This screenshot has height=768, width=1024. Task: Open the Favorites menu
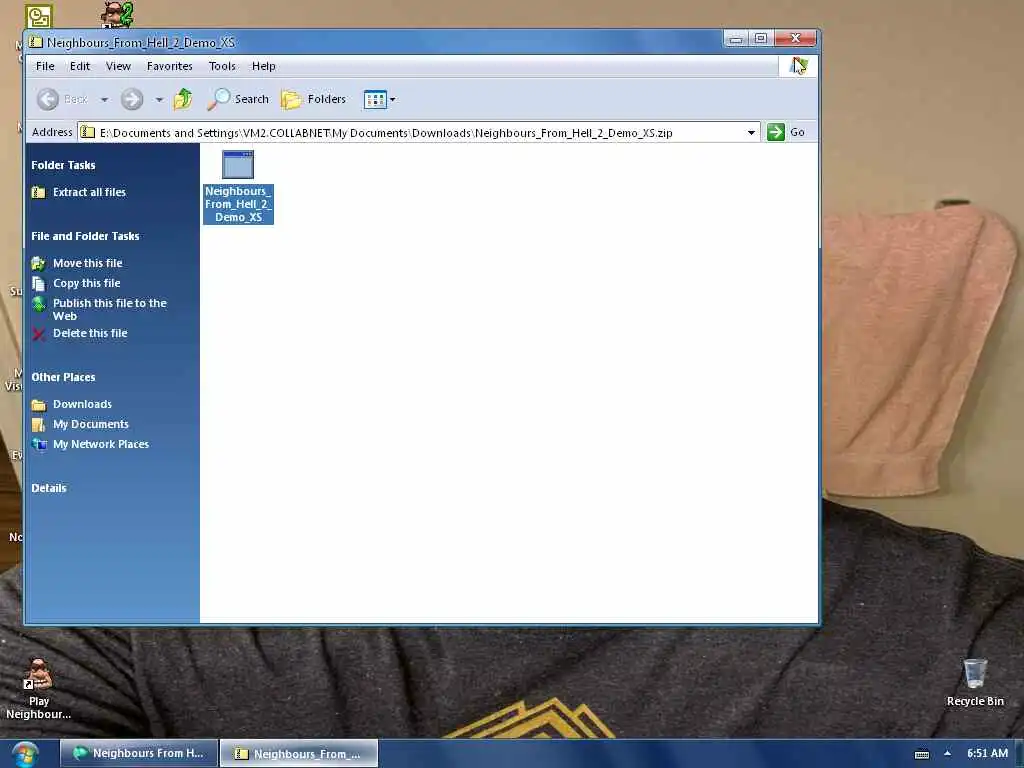pyautogui.click(x=170, y=66)
